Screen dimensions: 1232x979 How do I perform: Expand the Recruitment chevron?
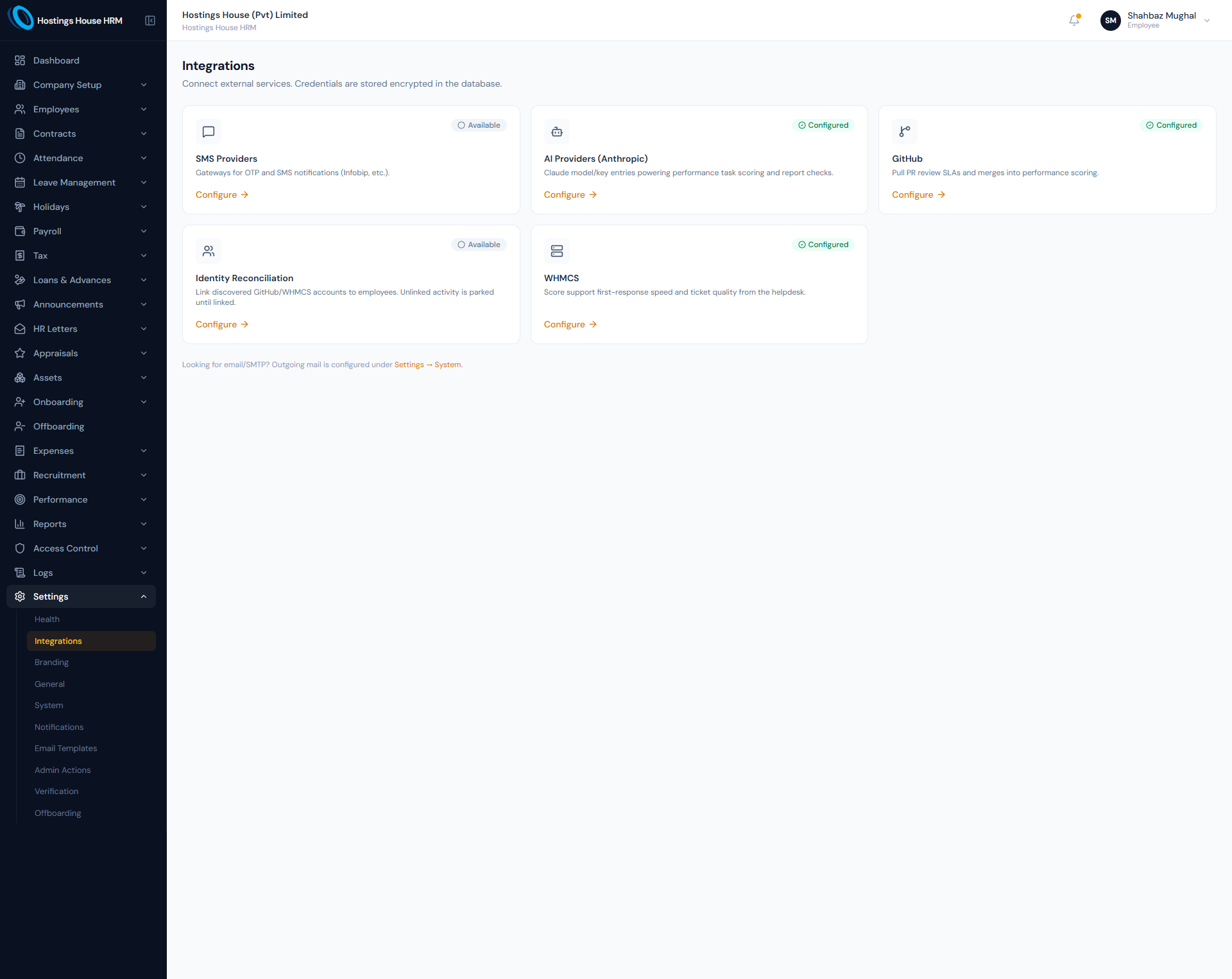[144, 475]
